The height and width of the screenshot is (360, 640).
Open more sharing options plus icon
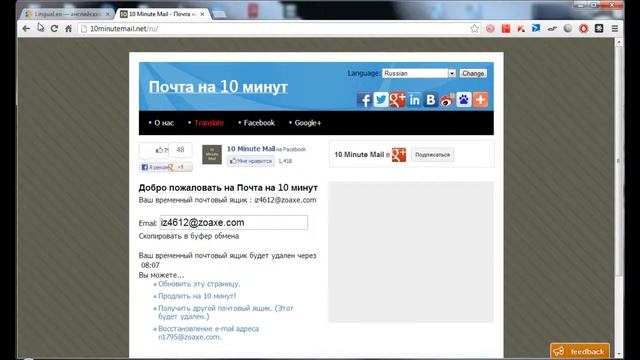[x=481, y=100]
